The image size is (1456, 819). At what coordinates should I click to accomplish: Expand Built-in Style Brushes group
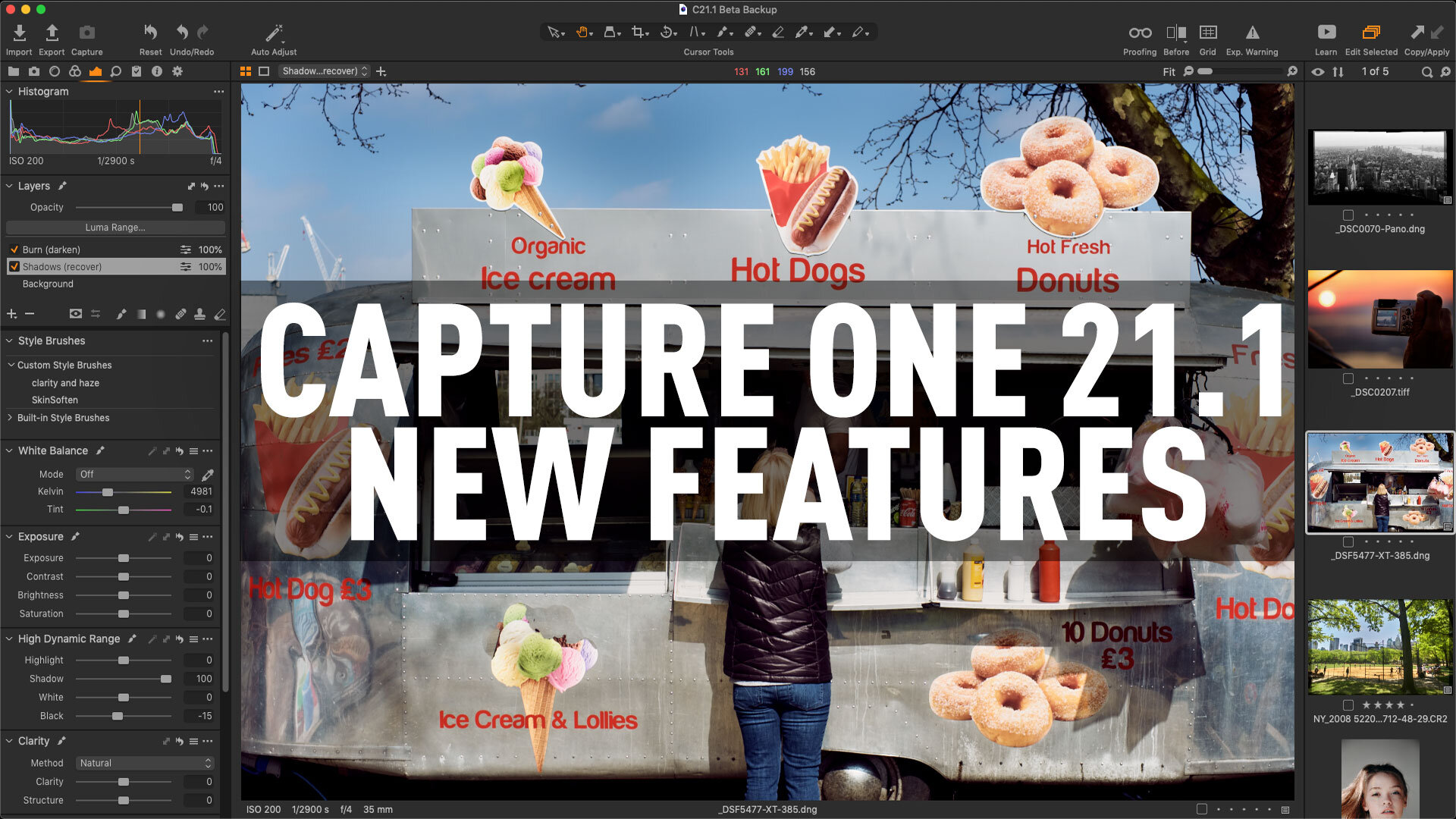[x=11, y=418]
